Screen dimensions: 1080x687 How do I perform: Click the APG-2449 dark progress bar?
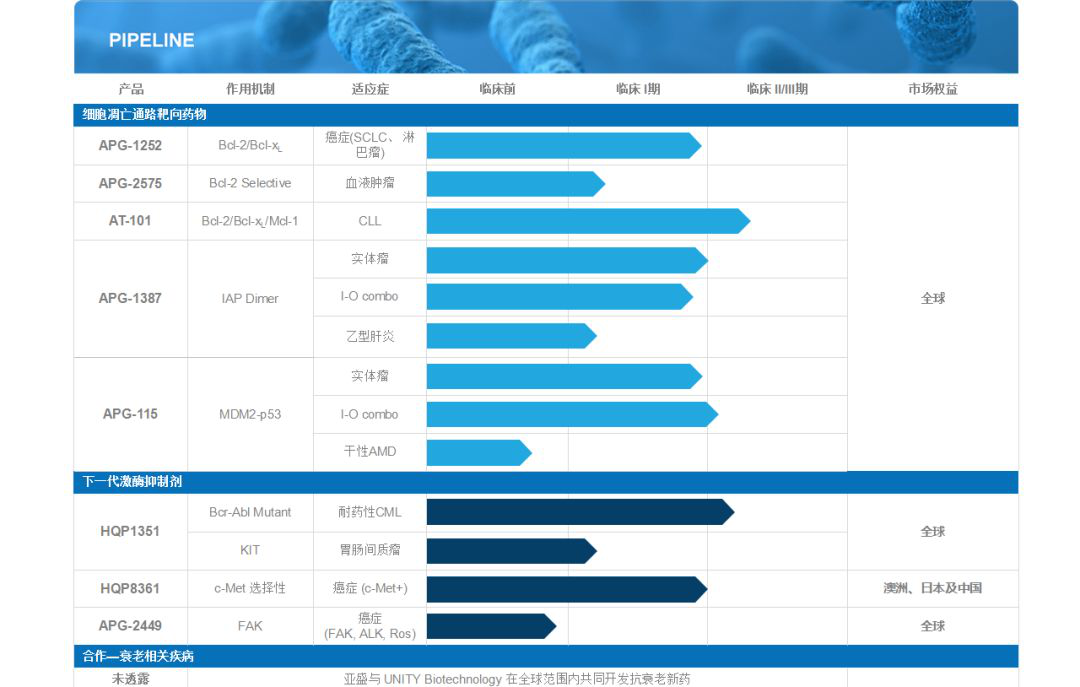[492, 626]
